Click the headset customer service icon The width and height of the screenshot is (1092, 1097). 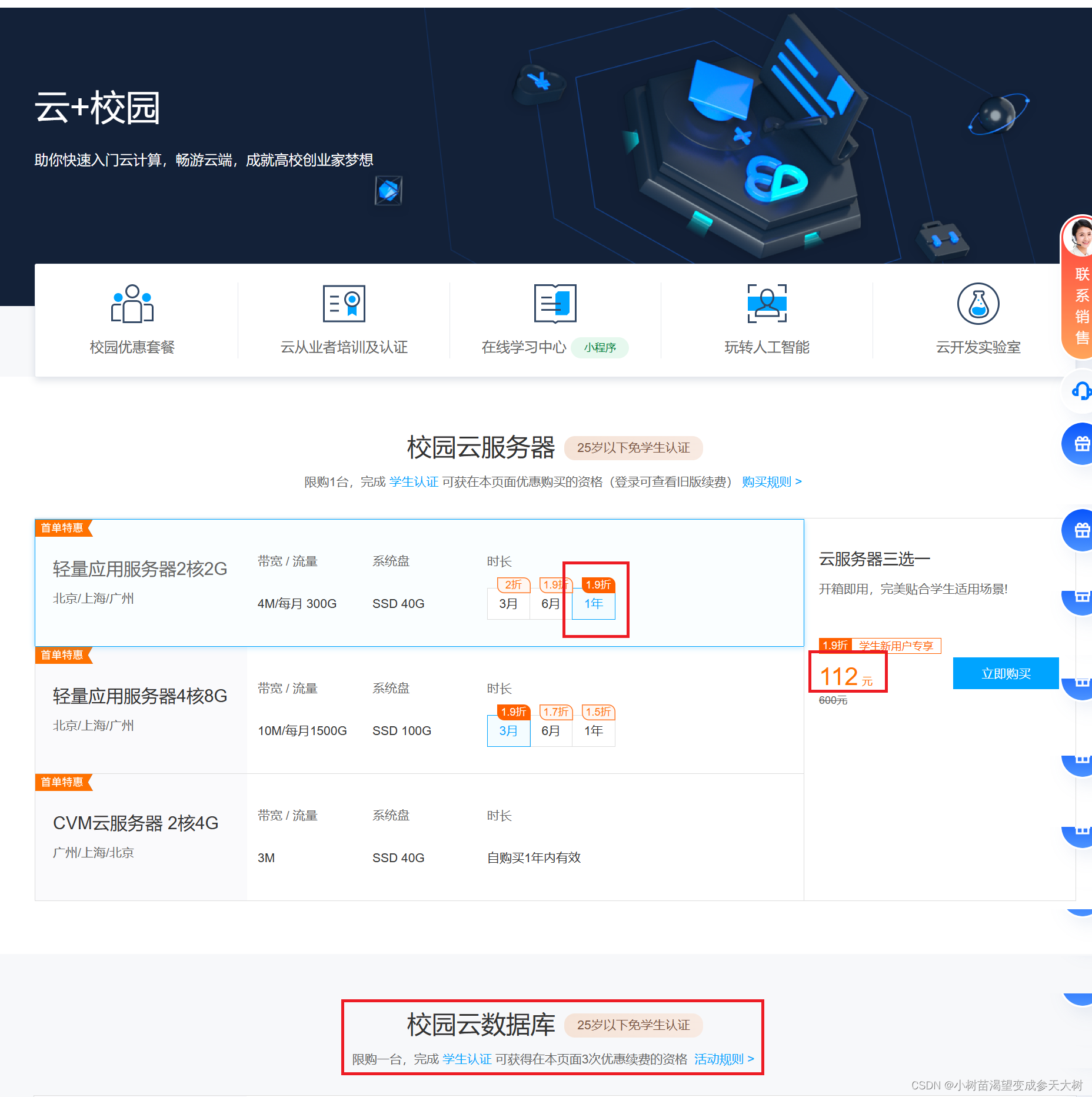pos(1081,390)
